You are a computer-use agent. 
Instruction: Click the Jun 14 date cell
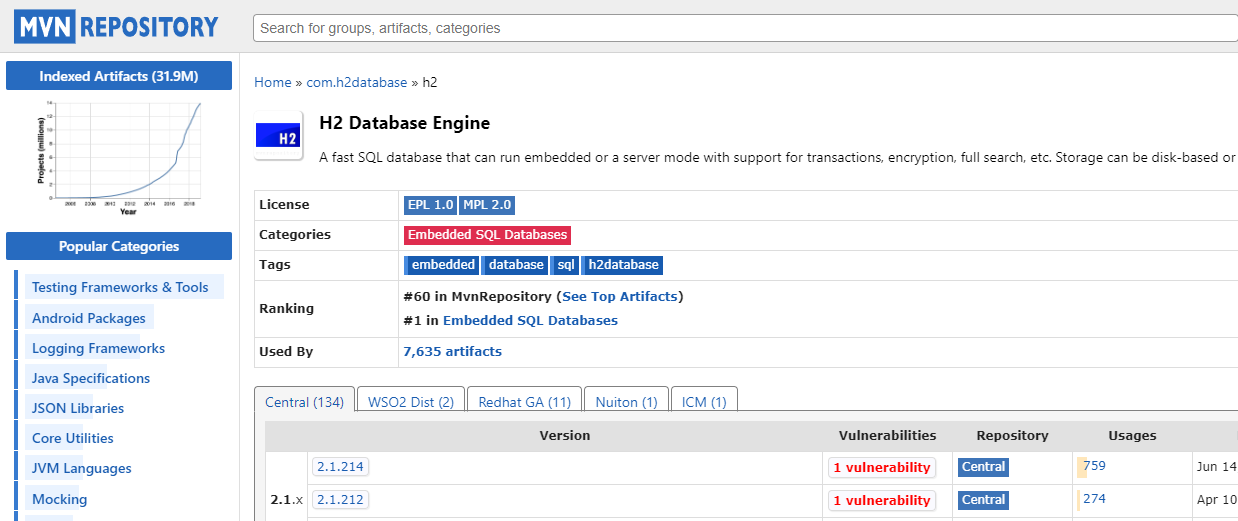point(1217,466)
